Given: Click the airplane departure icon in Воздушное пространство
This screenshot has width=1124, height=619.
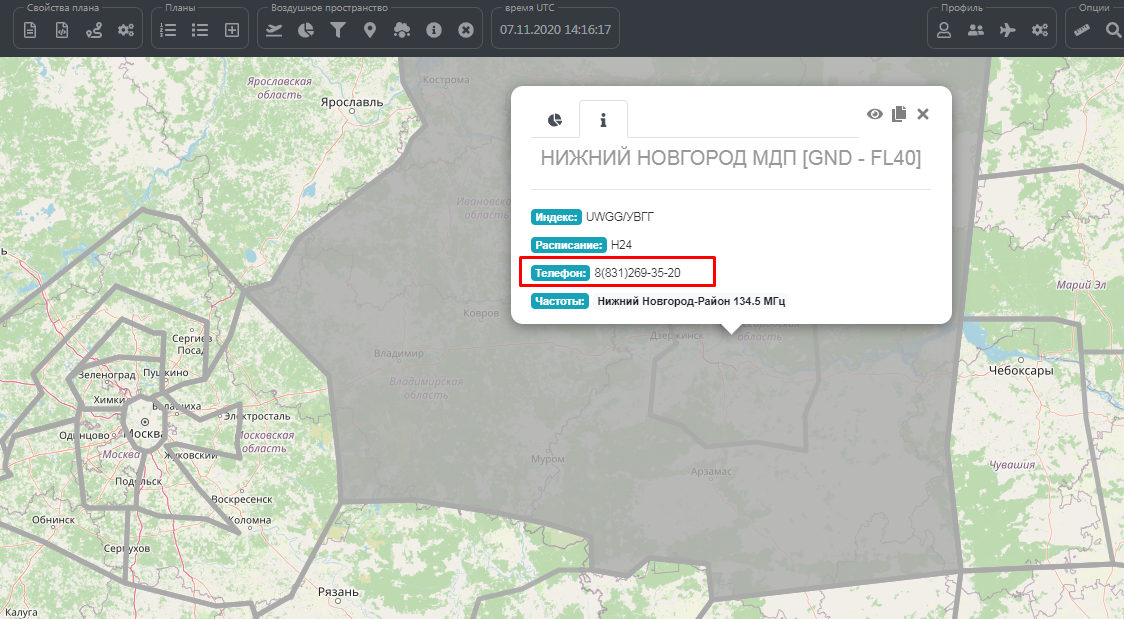Looking at the screenshot, I should click(274, 30).
